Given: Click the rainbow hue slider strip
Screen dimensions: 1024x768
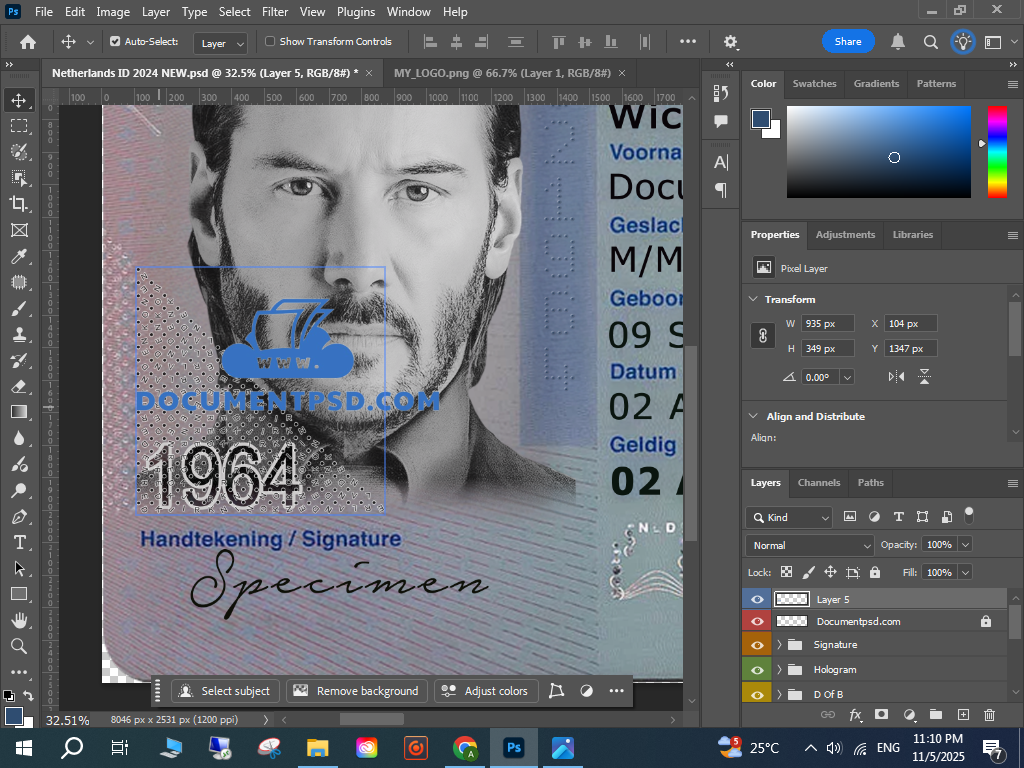Looking at the screenshot, I should (x=997, y=151).
